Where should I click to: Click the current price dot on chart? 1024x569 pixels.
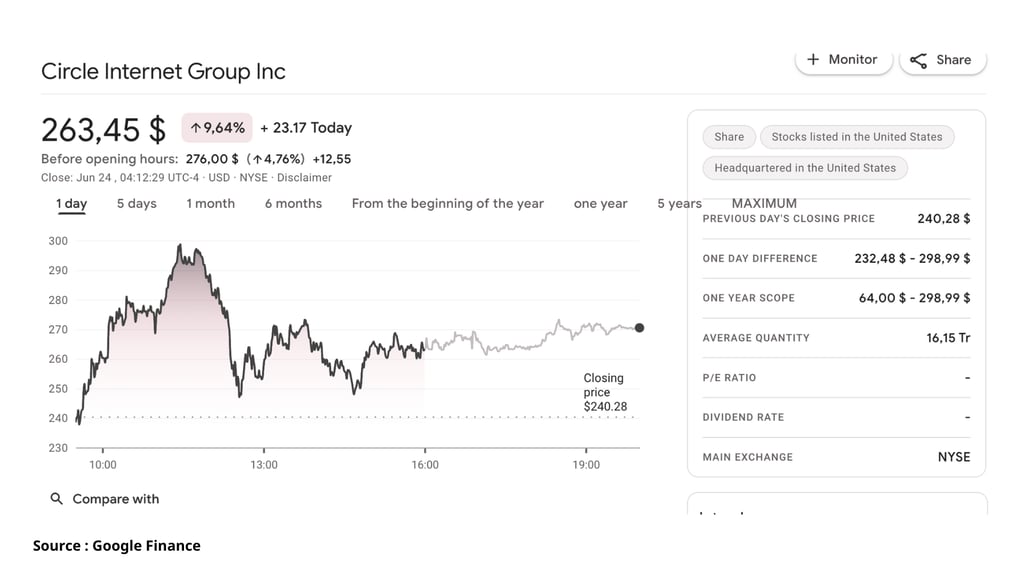(639, 328)
